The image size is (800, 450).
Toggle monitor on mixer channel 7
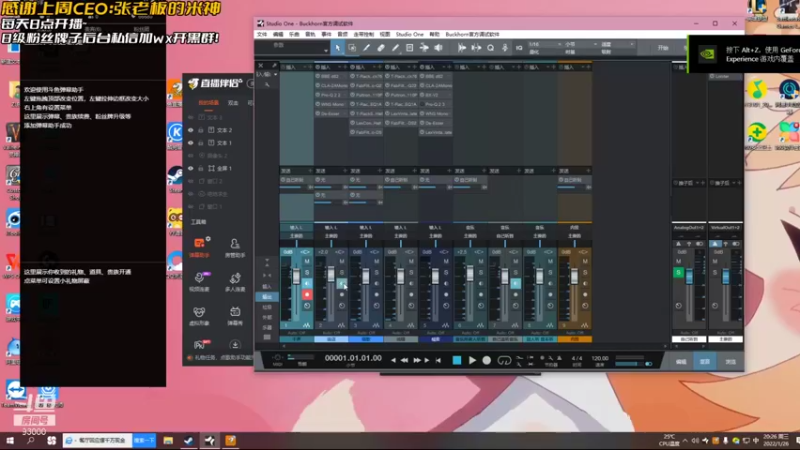pos(515,284)
